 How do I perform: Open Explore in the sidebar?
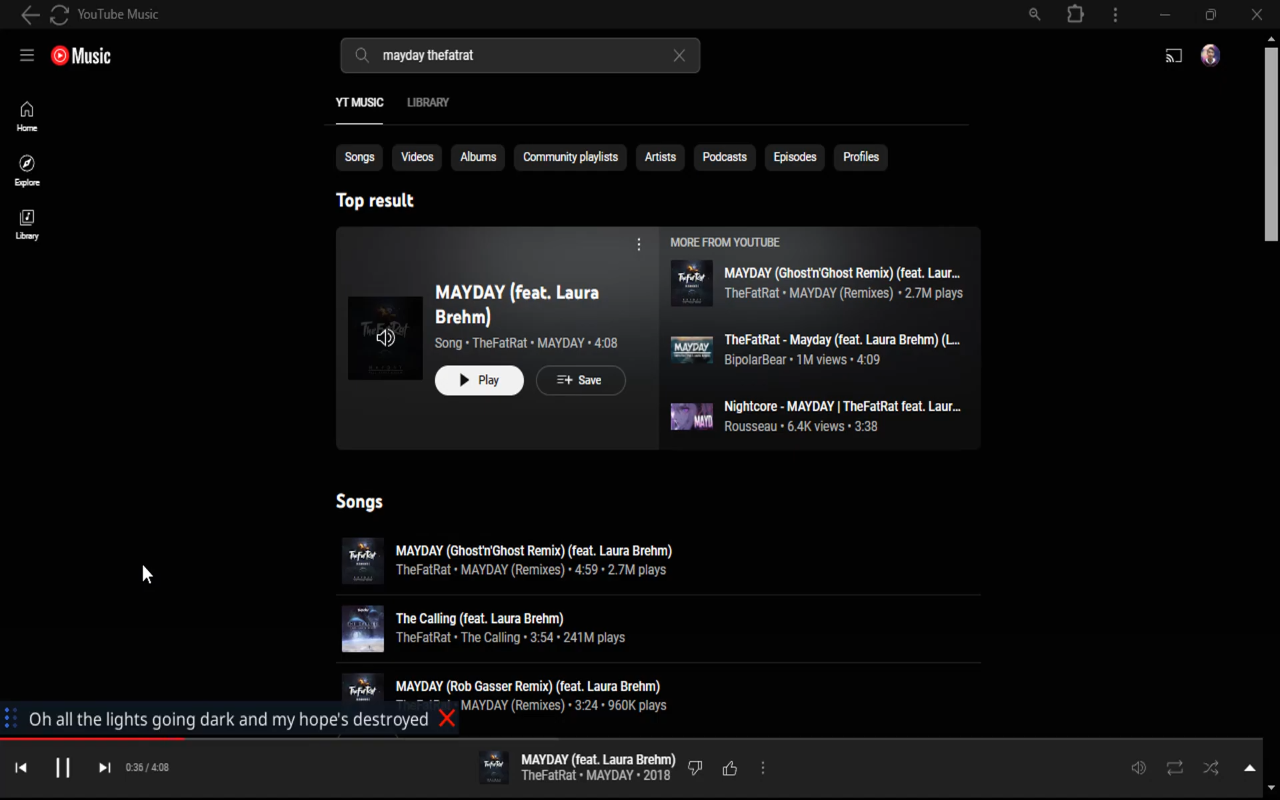coord(27,170)
